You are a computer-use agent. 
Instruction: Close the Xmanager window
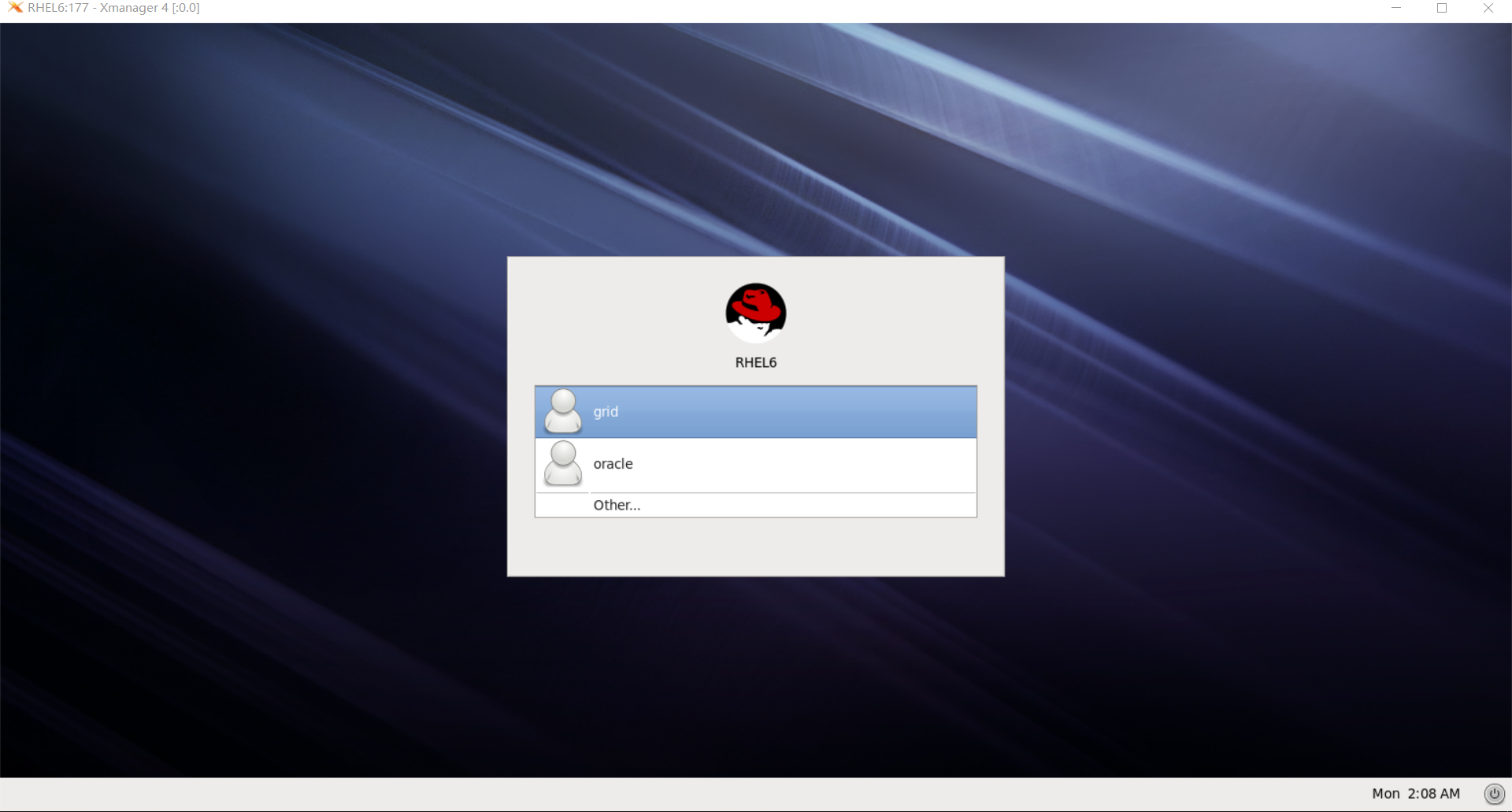pyautogui.click(x=1488, y=8)
